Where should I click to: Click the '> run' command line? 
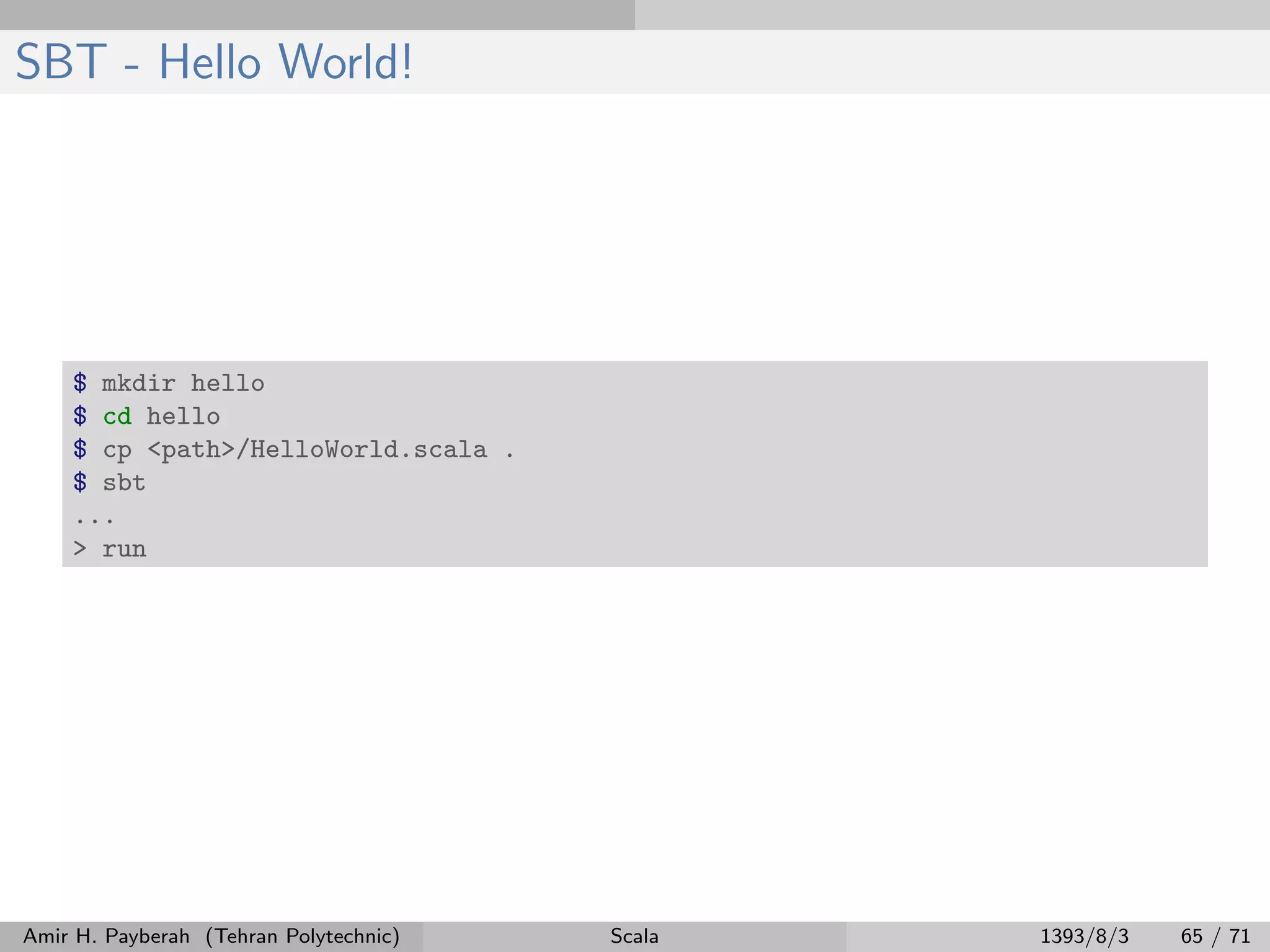point(110,549)
